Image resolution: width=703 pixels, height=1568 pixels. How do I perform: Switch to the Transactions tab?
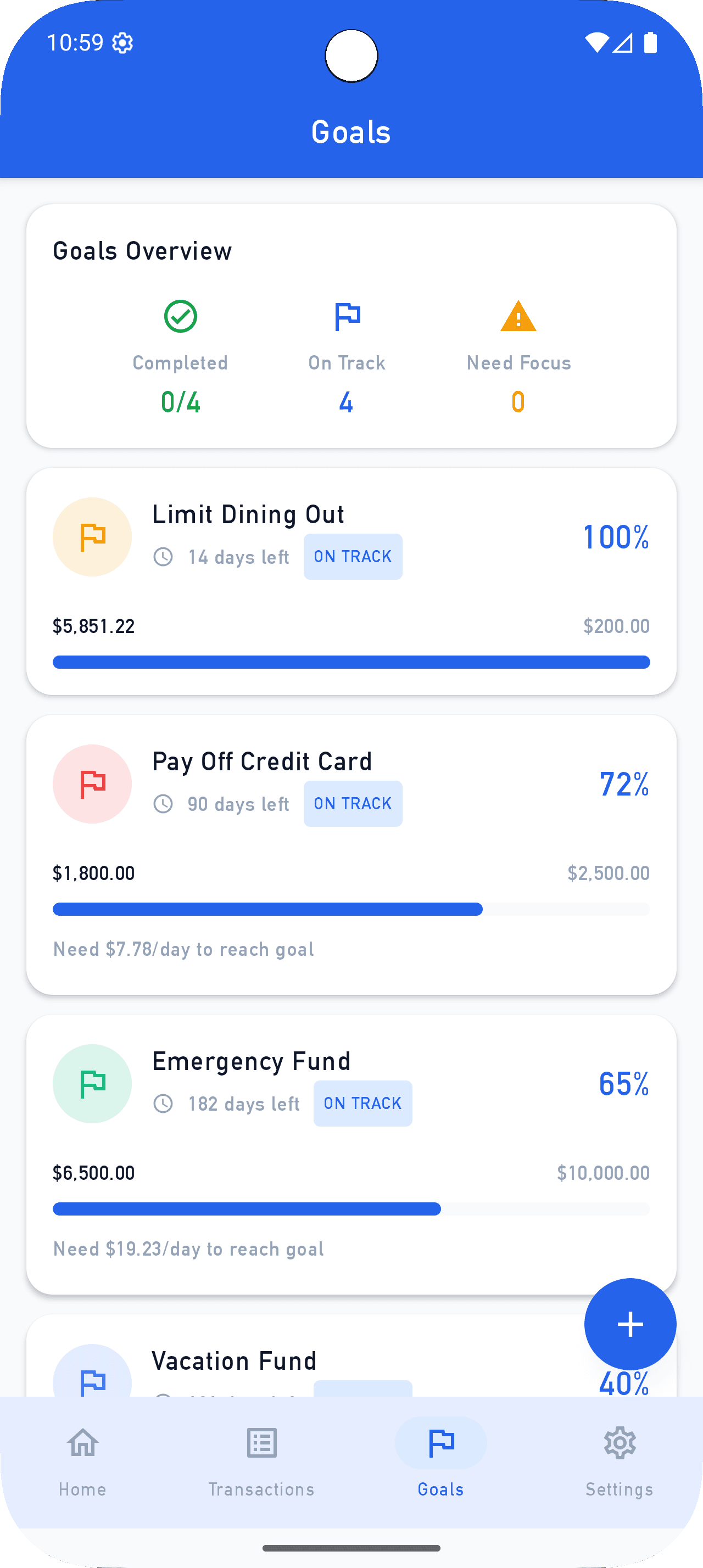262,1461
